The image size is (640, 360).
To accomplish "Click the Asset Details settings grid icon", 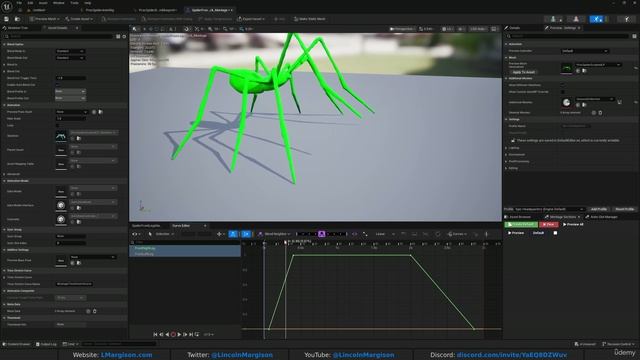I will click(118, 36).
